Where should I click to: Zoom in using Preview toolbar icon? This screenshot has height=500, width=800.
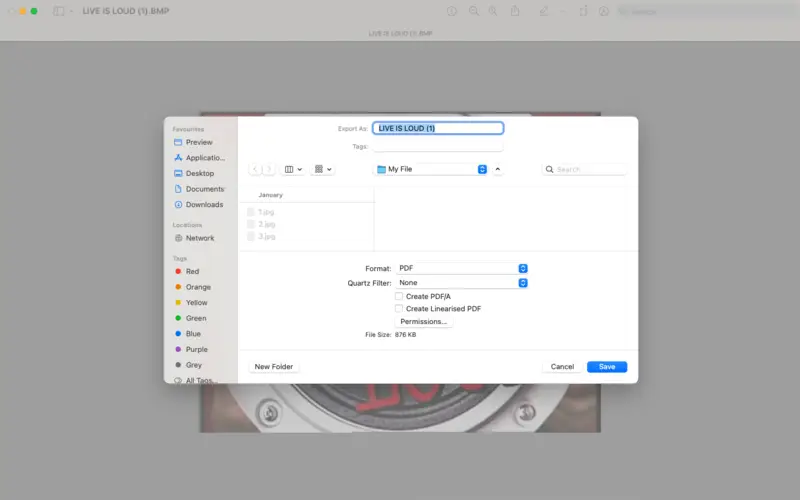(493, 11)
